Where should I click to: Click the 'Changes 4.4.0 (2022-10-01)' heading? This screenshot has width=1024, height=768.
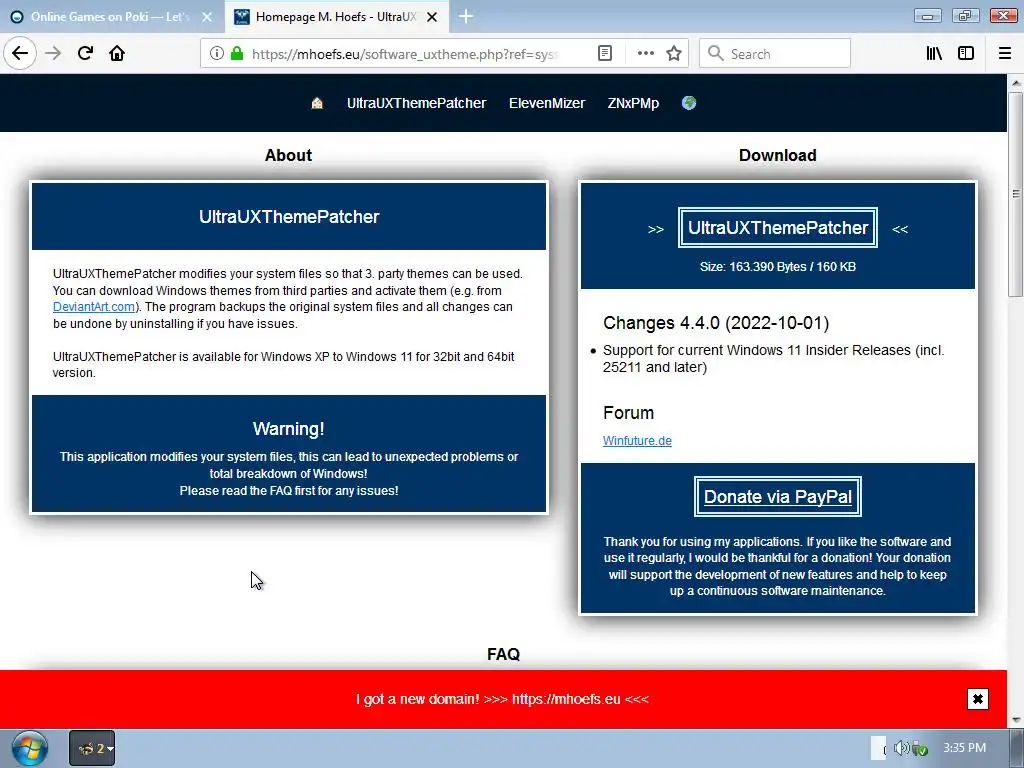pyautogui.click(x=716, y=323)
